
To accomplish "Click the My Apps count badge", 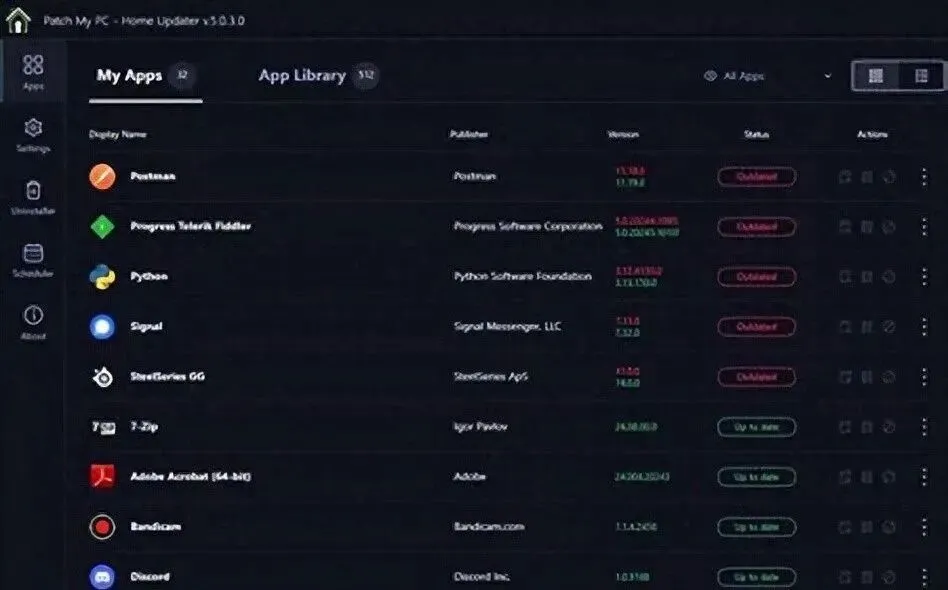I will tap(182, 76).
